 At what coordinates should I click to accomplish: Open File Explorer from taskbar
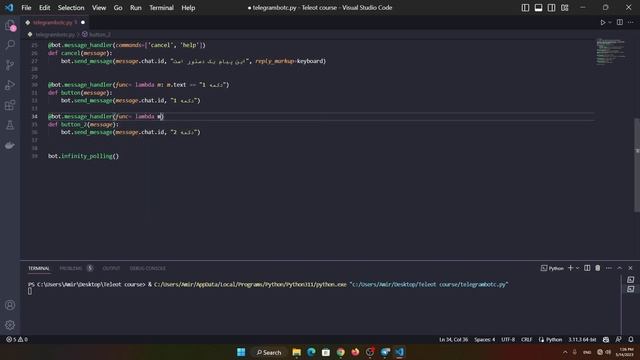click(x=297, y=352)
